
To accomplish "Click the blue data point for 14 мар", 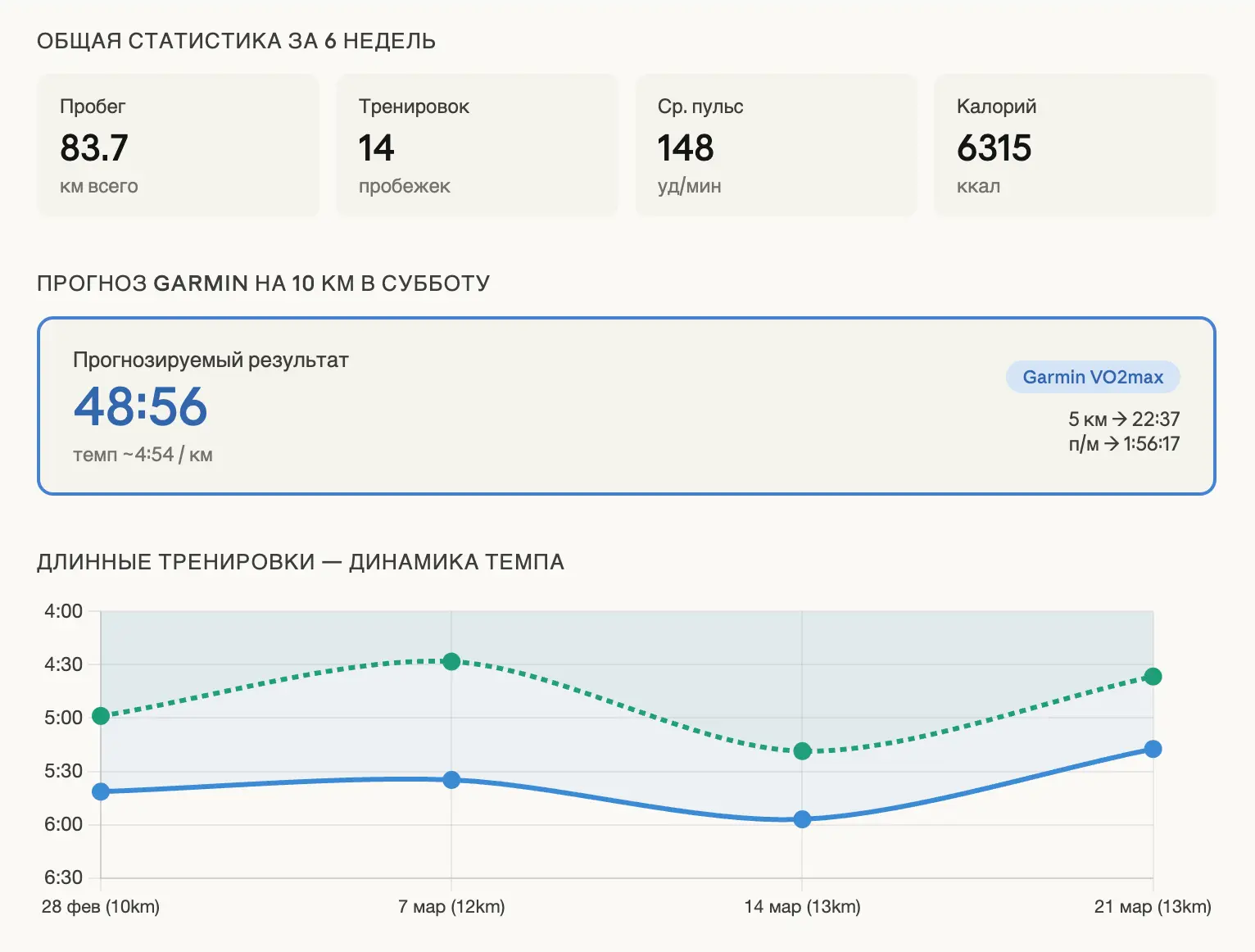I will [803, 819].
